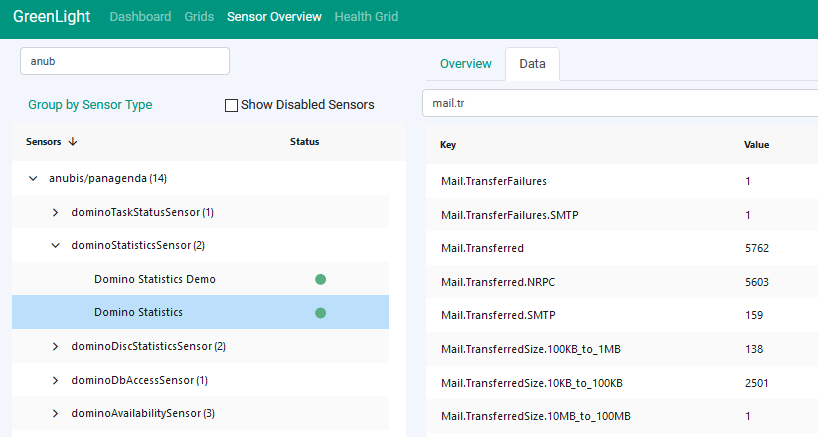Open the Health Grid page
This screenshot has height=437, width=818.
pyautogui.click(x=366, y=17)
